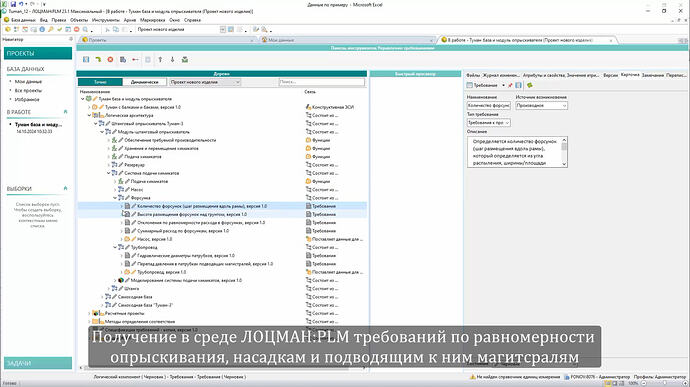Click the warning icon in the status bar
The height and width of the screenshot is (387, 690).
point(473,377)
